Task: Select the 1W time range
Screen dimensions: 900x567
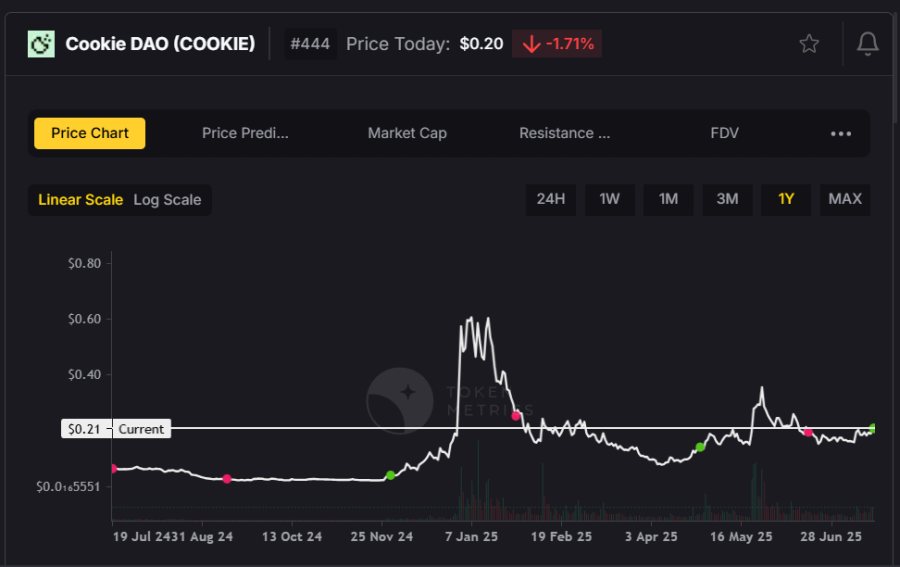Action: 610,199
